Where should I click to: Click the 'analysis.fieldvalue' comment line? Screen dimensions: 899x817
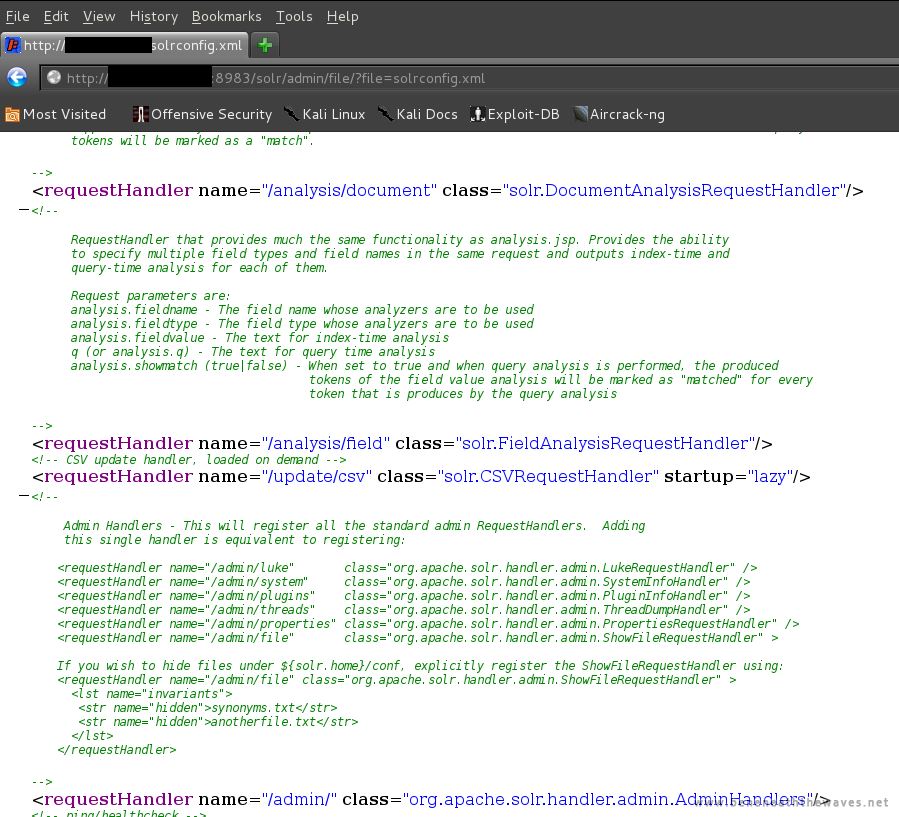pyautogui.click(x=260, y=338)
